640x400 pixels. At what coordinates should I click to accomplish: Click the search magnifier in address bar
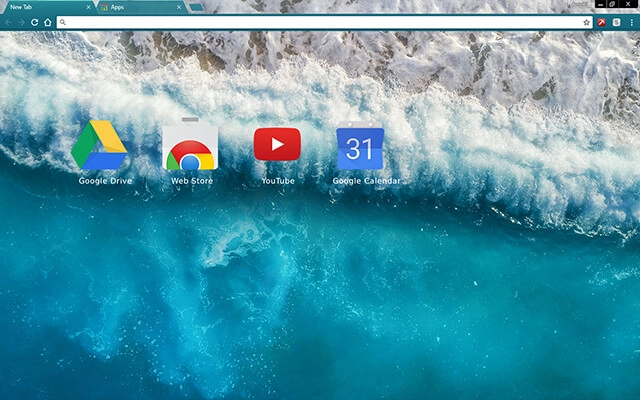(x=62, y=22)
